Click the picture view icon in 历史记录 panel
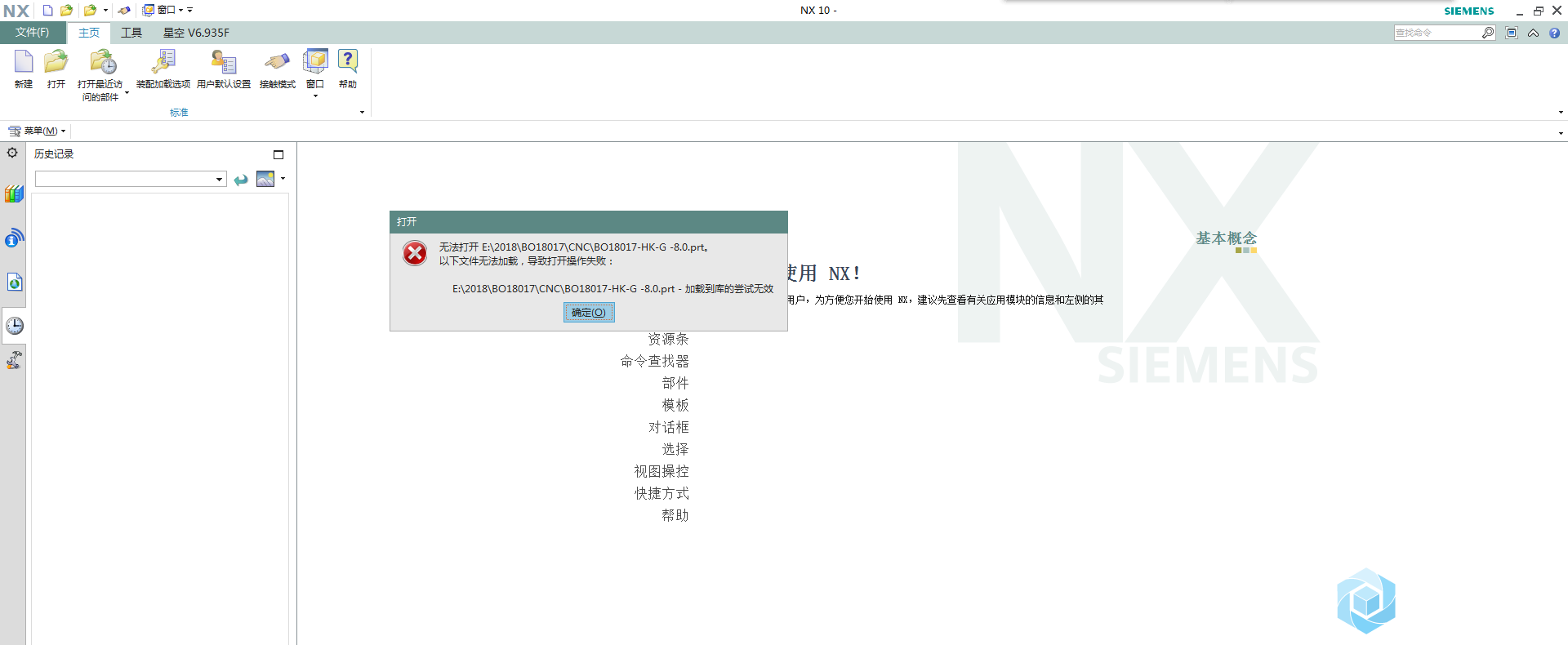The height and width of the screenshot is (645, 1568). click(265, 179)
